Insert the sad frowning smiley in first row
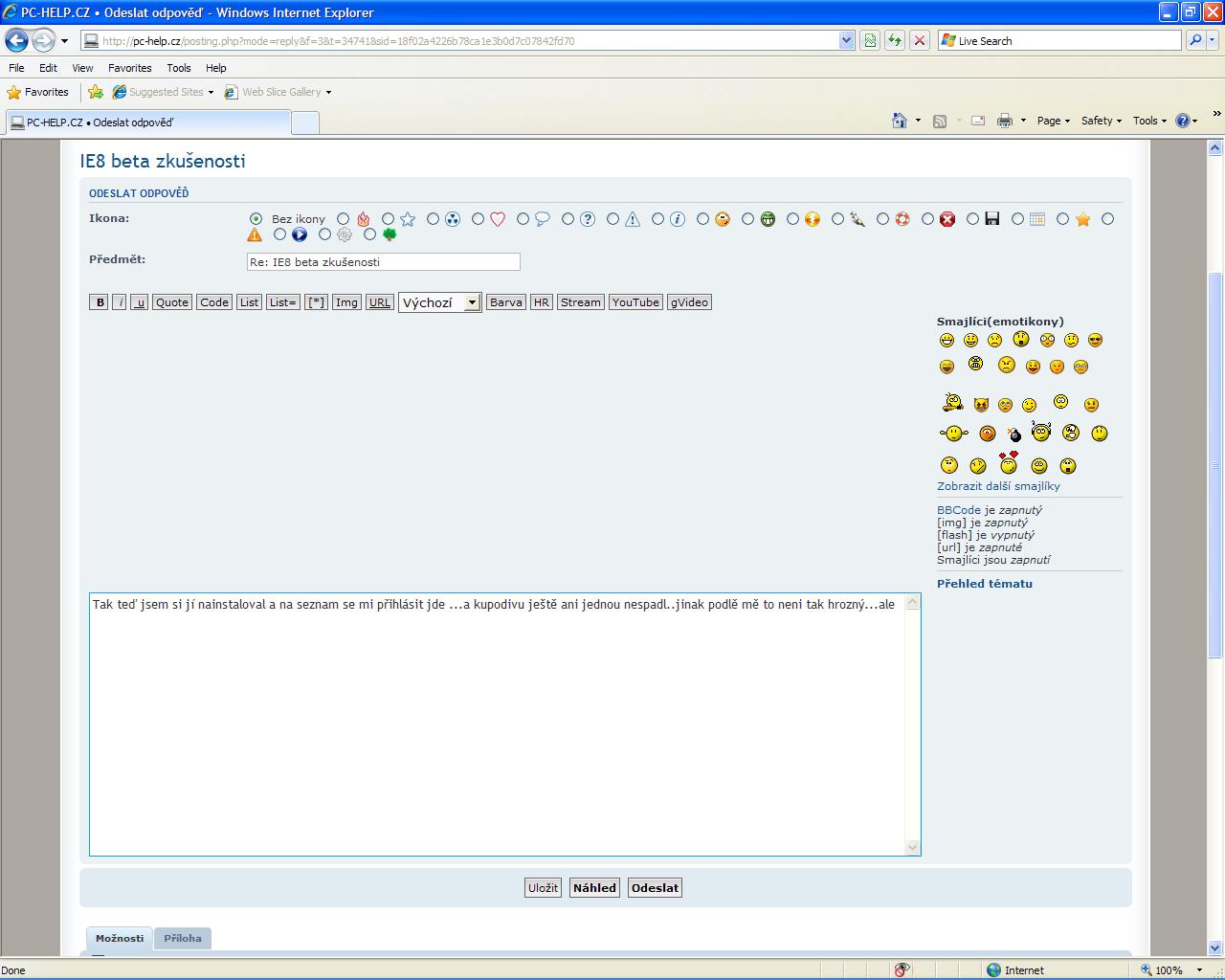Screen dimensions: 1225x980 tap(995, 340)
